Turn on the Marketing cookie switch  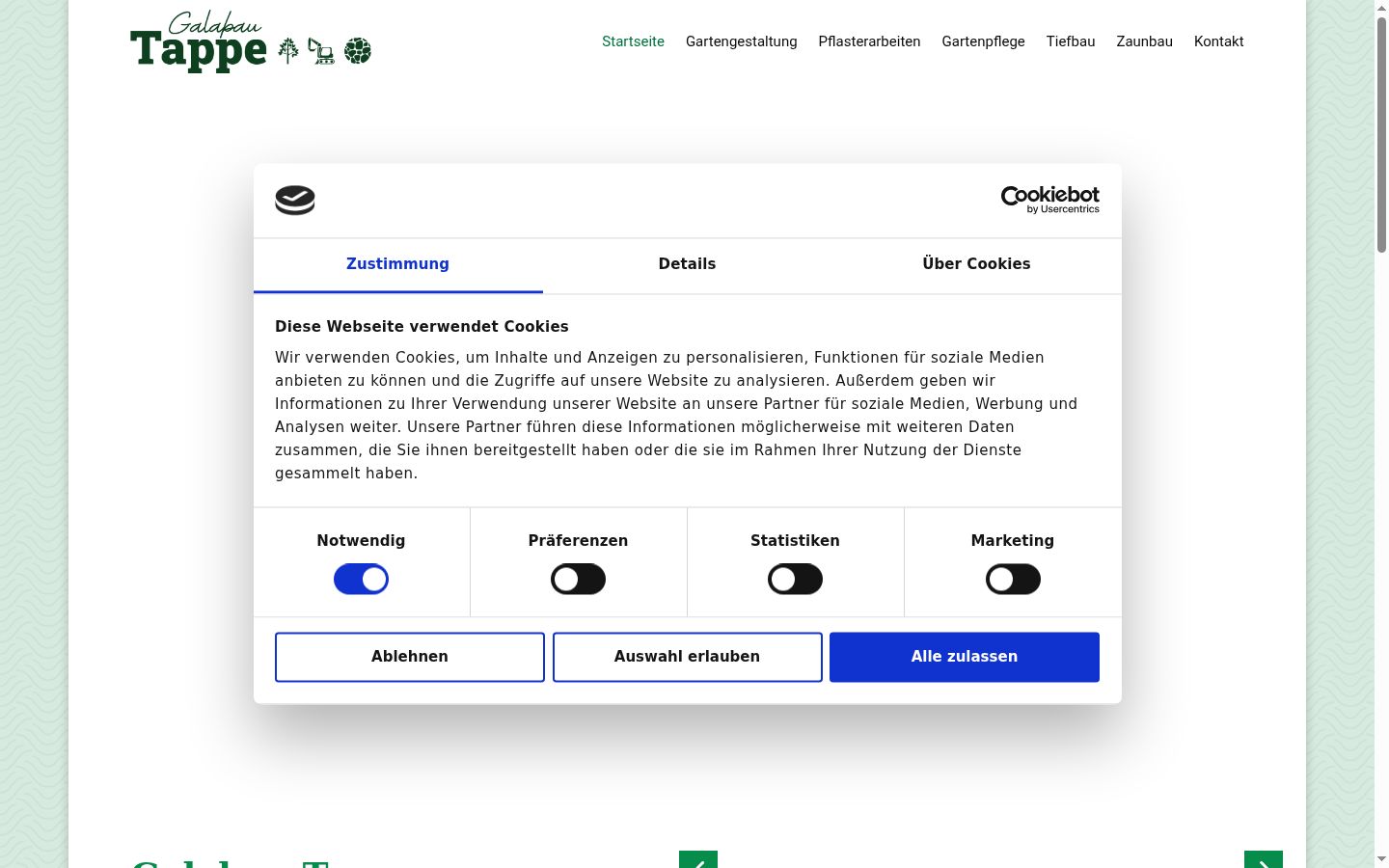click(x=1013, y=580)
